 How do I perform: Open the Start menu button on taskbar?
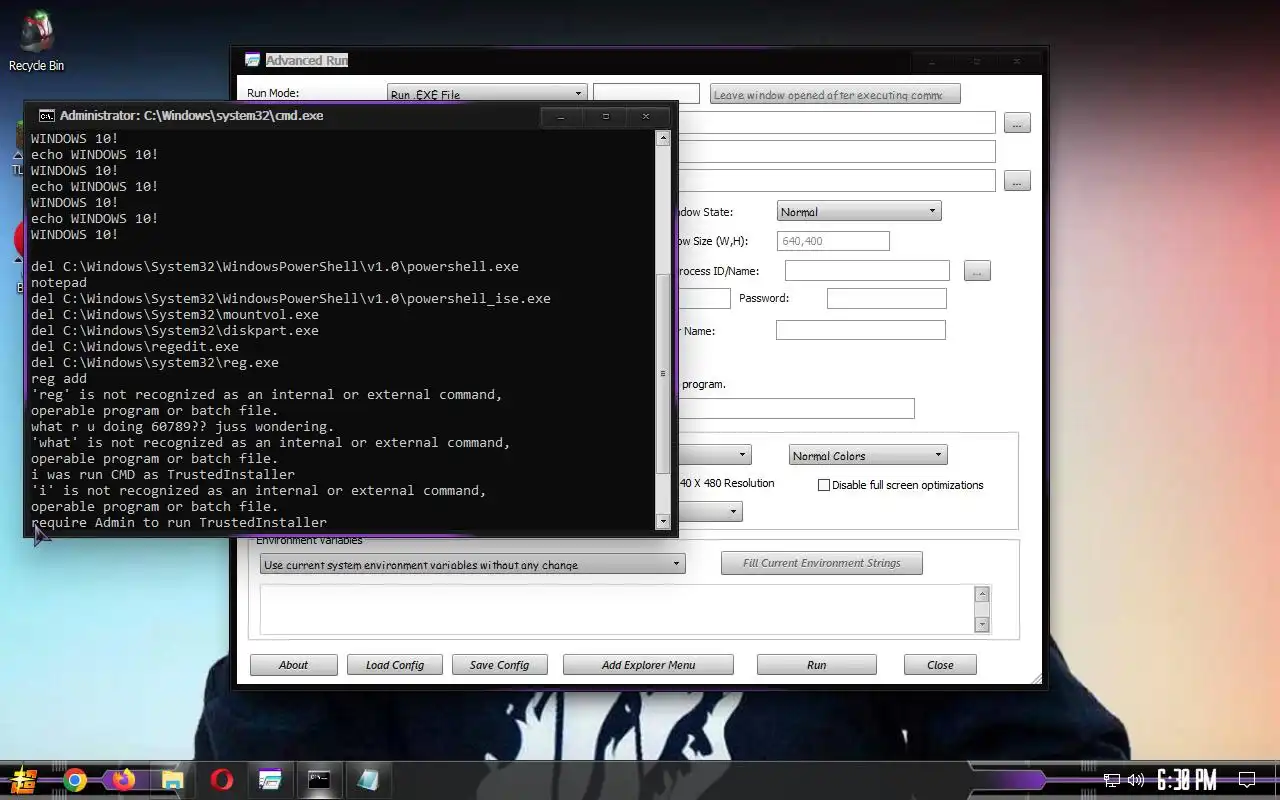coord(24,779)
